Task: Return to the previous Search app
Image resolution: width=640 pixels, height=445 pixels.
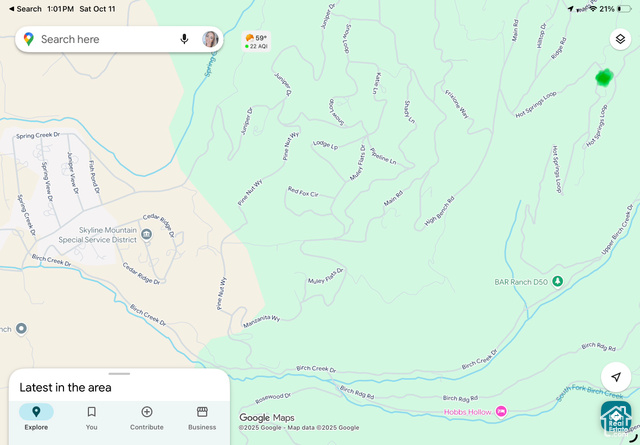Action: tap(25, 9)
